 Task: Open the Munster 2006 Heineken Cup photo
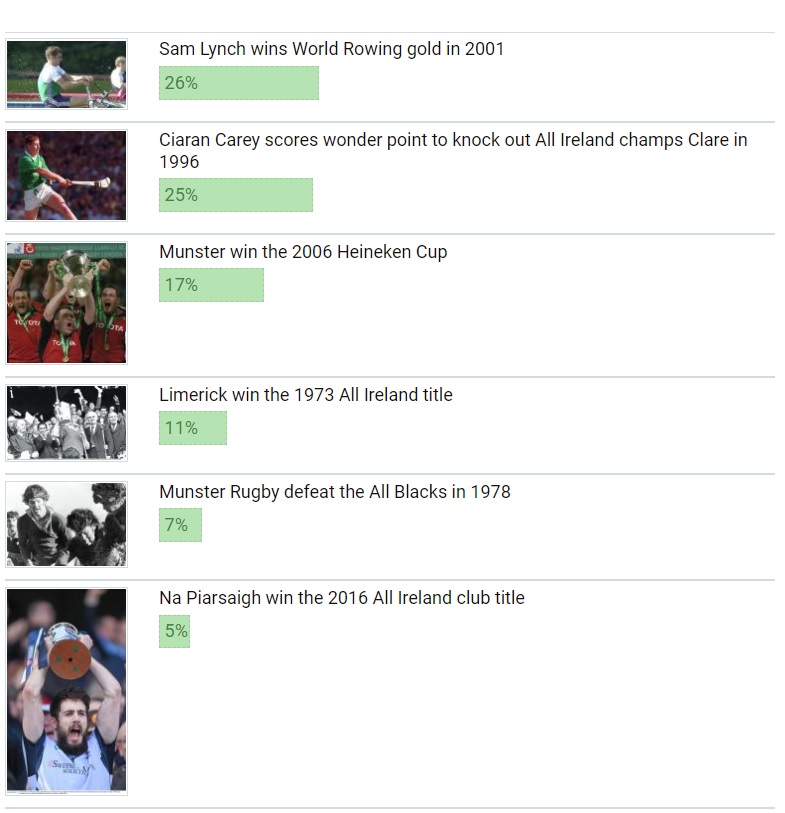click(x=66, y=302)
